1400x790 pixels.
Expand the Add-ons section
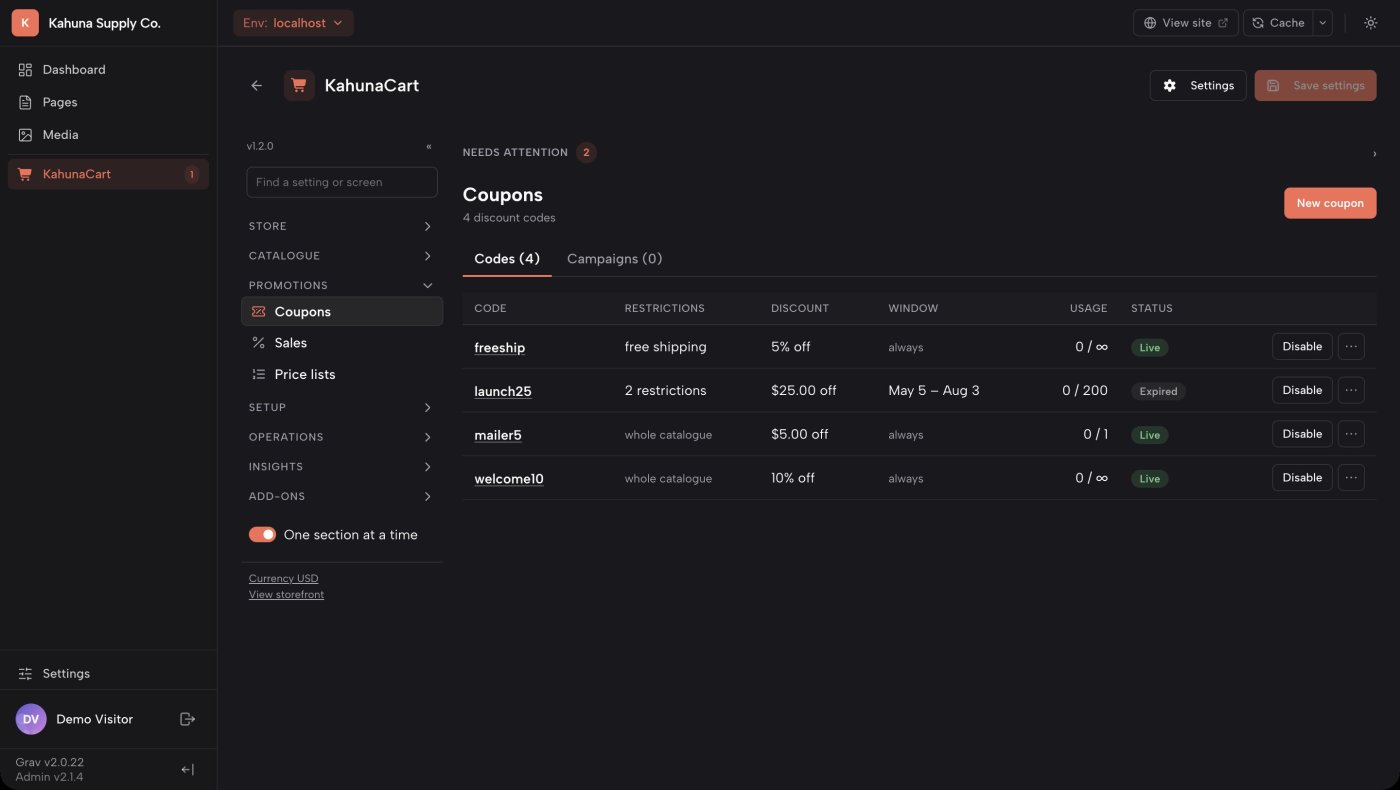[342, 496]
